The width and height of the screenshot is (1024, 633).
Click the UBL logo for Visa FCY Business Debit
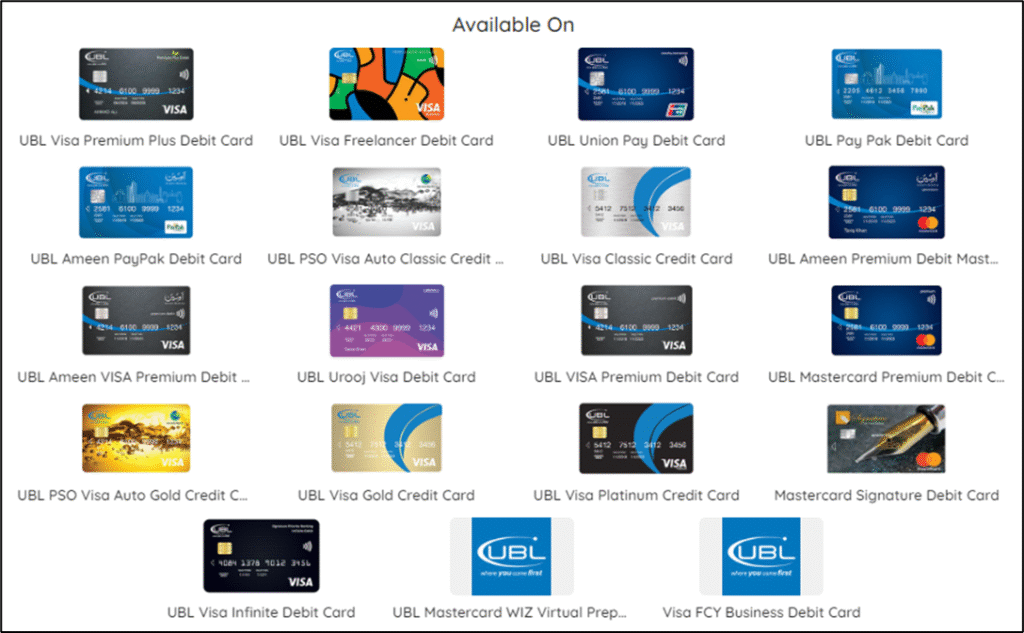coord(761,556)
